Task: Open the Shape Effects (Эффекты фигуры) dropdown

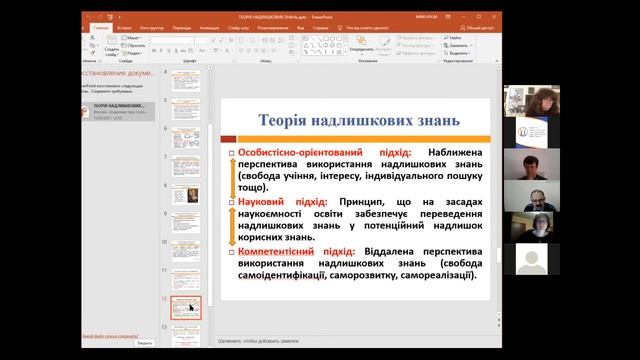Action: 416,53
